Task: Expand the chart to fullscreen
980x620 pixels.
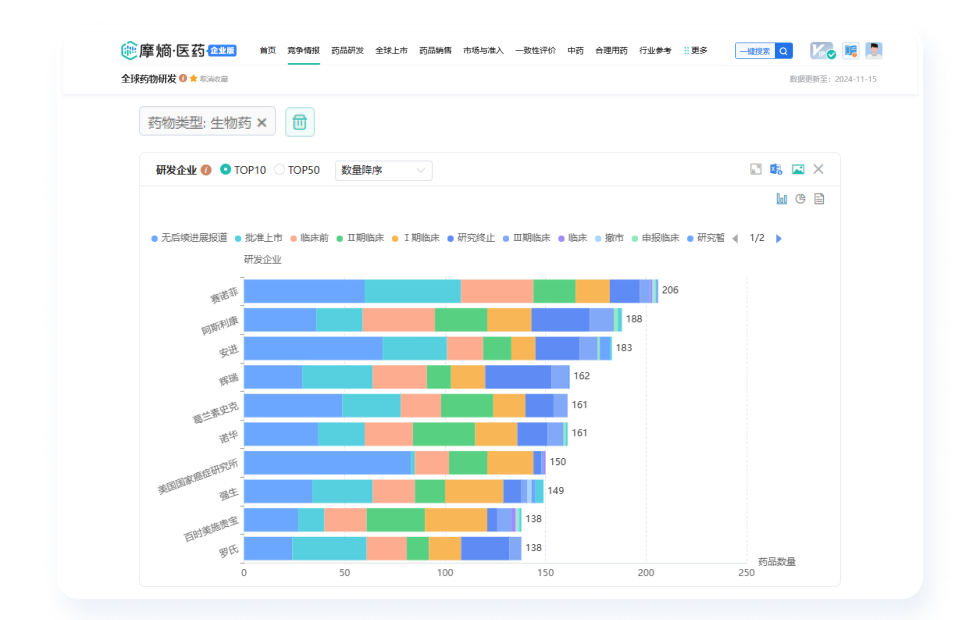Action: coord(756,169)
